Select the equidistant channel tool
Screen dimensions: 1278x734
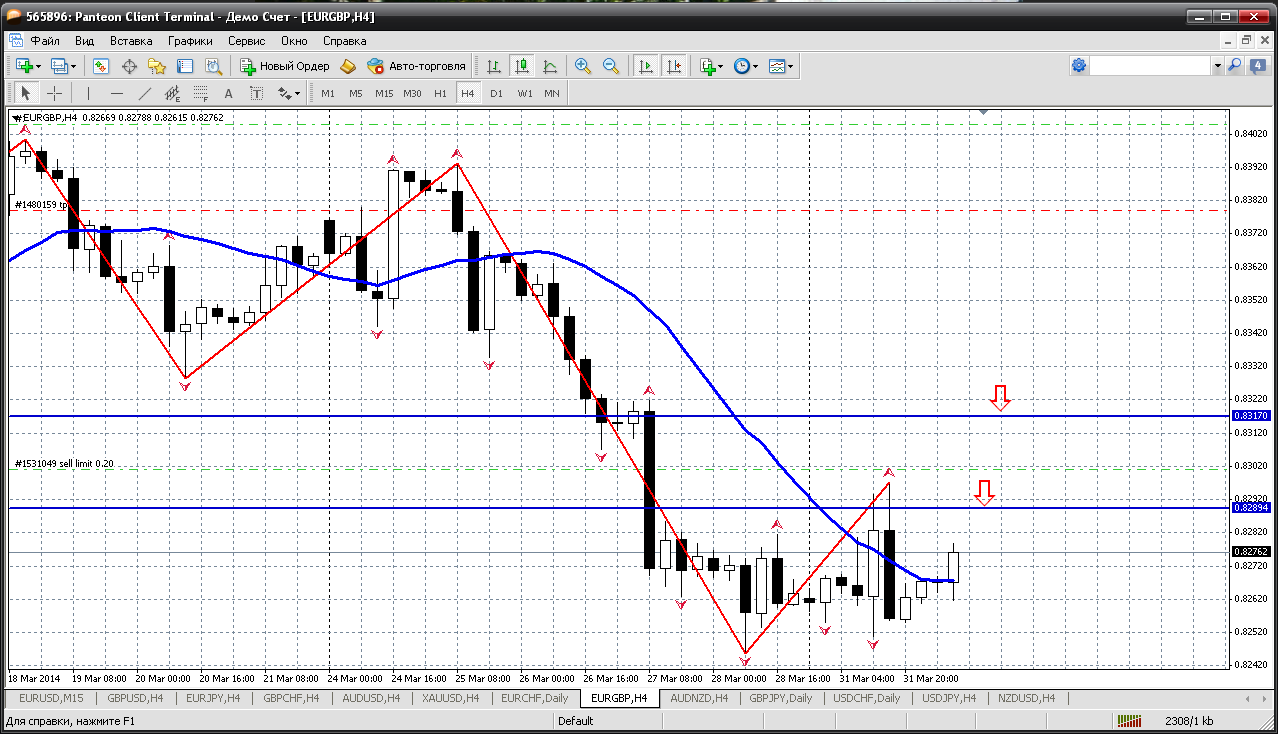point(172,93)
